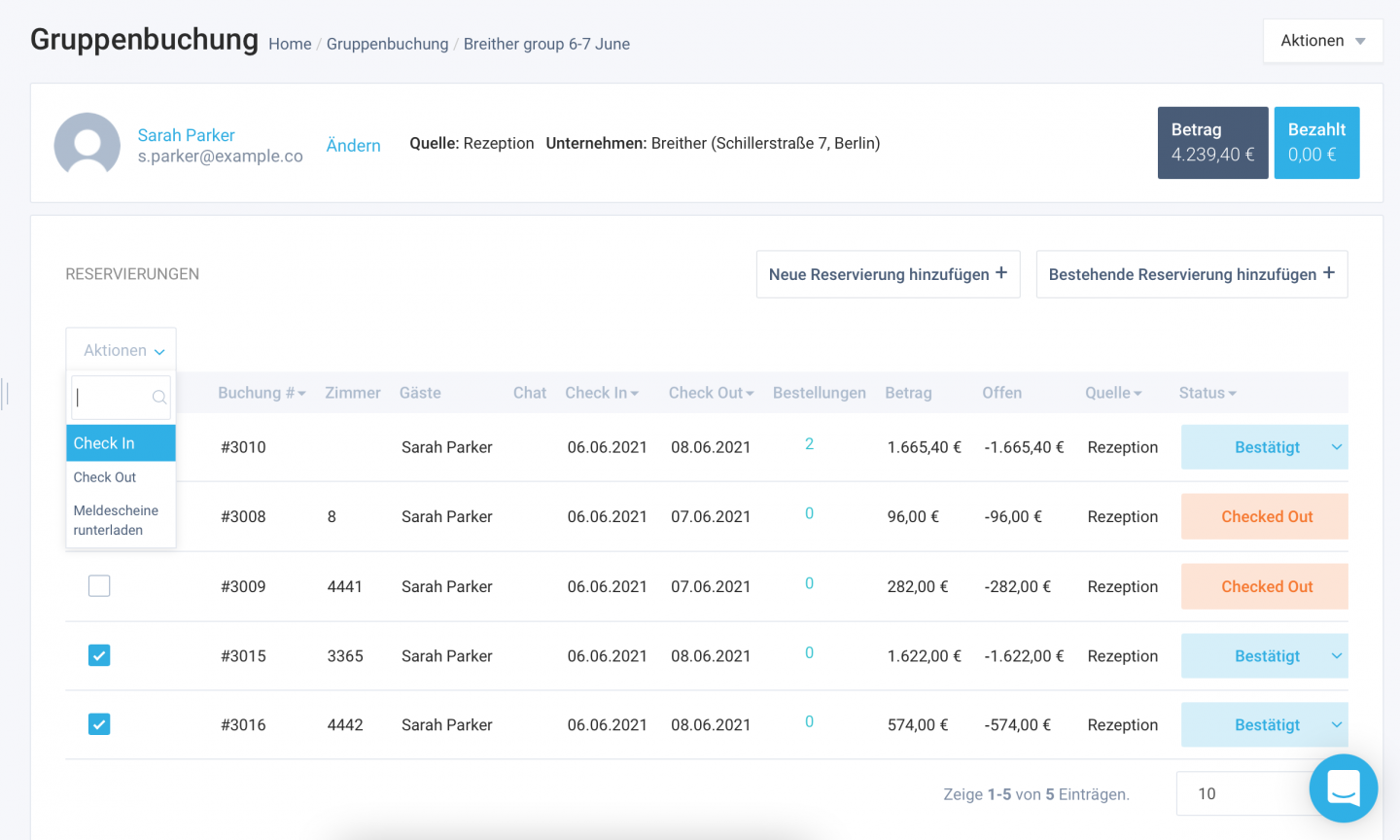1400x840 pixels.
Task: Open the top-right Aktionen dropdown
Action: [1322, 41]
